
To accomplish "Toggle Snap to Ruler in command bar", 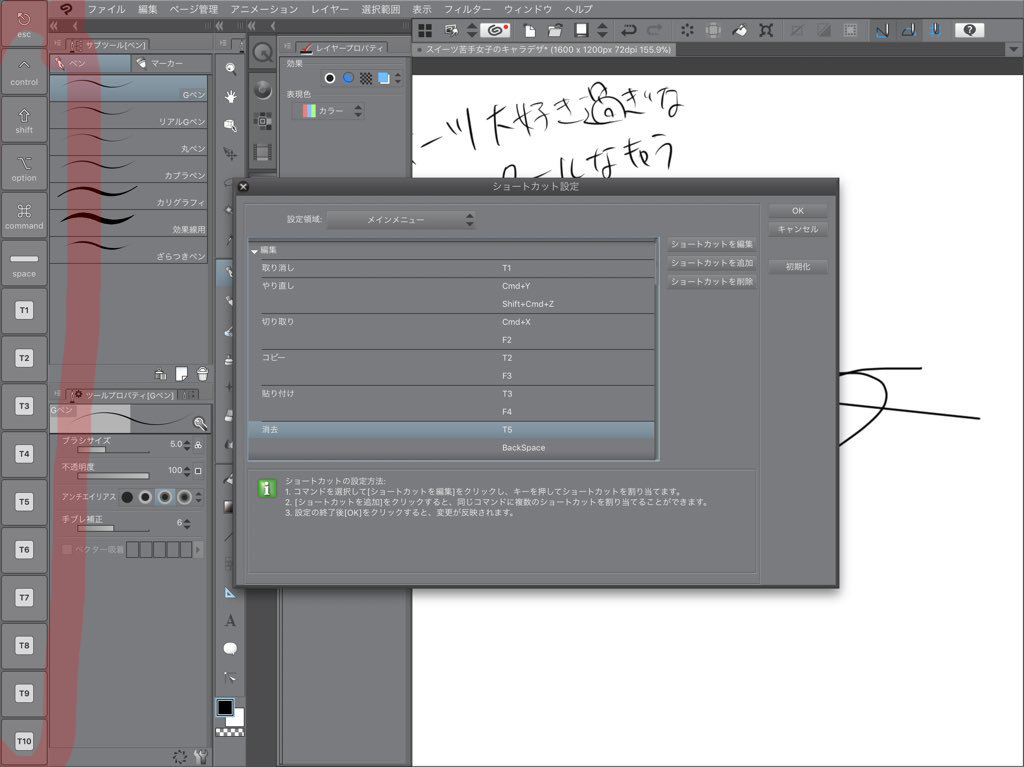I will click(882, 30).
